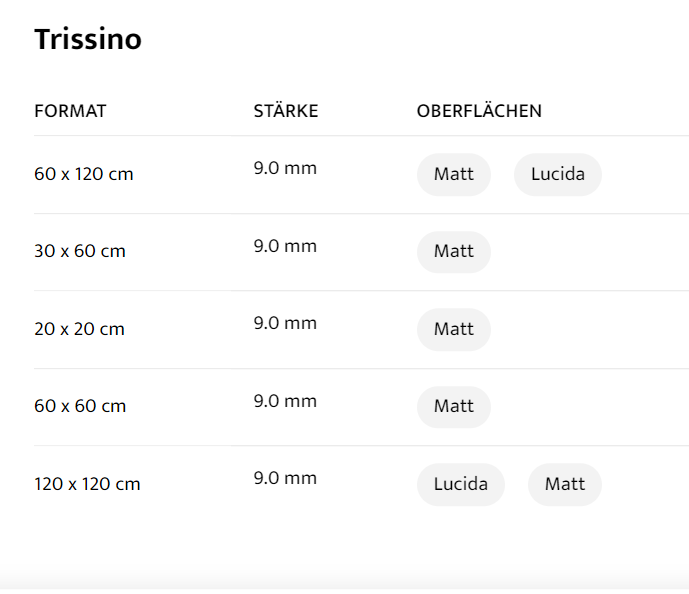Click the 60 x 60 cm format text
Screen dimensions: 689x594
click(x=80, y=406)
